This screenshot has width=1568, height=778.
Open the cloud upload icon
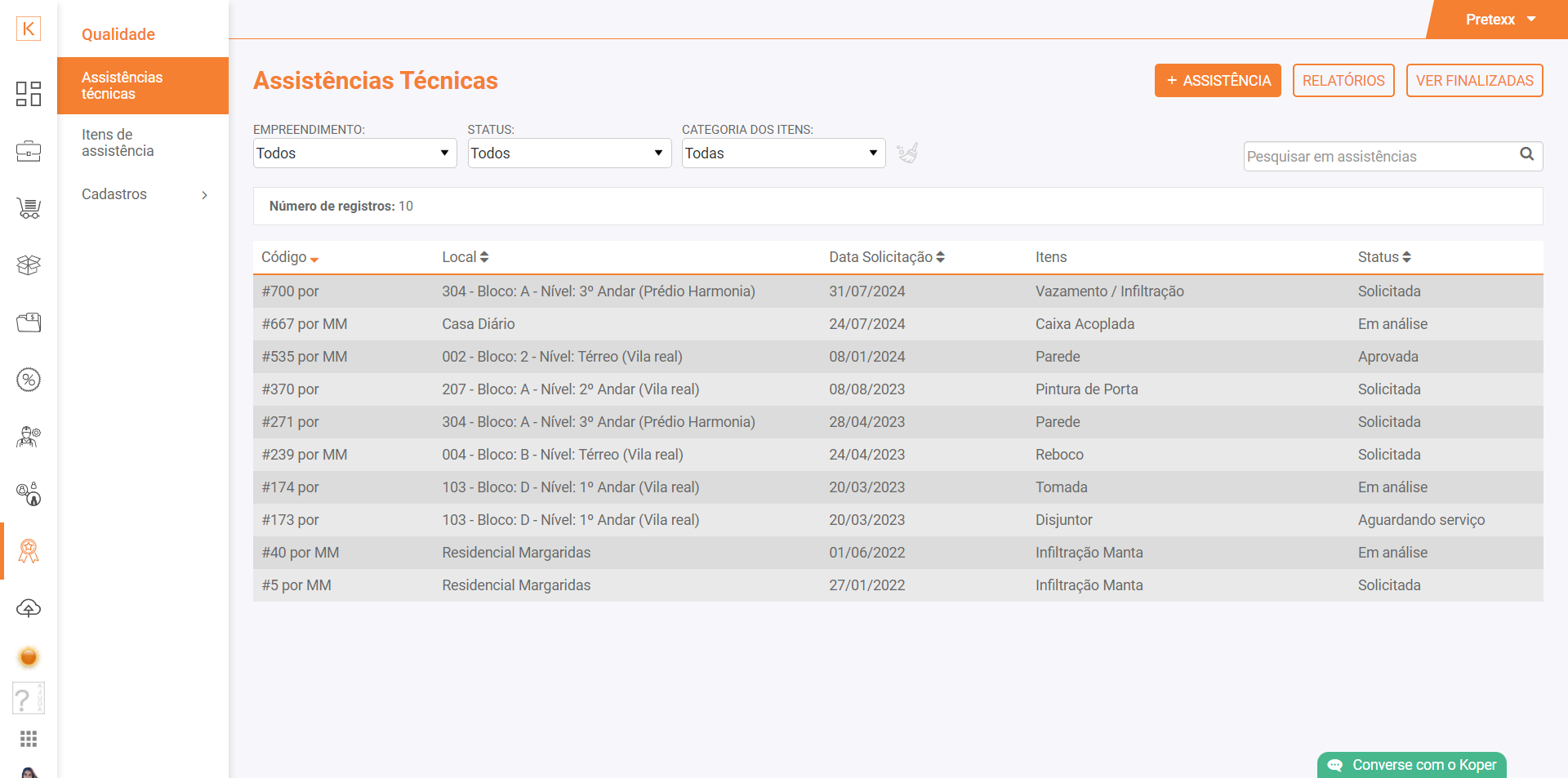pos(29,608)
